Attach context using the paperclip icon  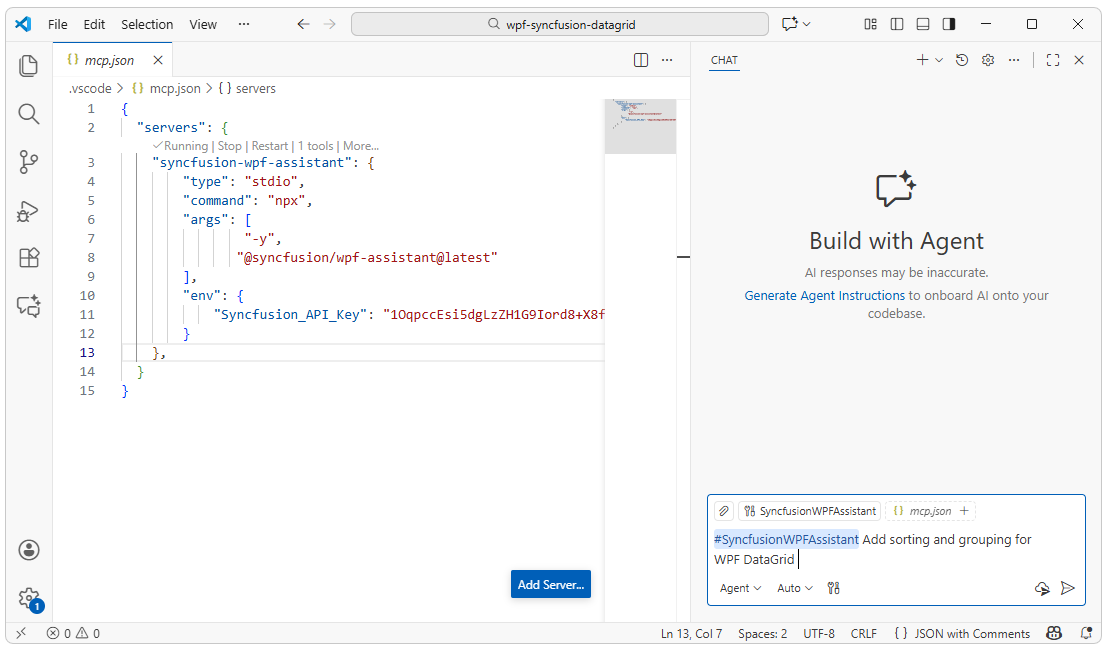coord(723,510)
